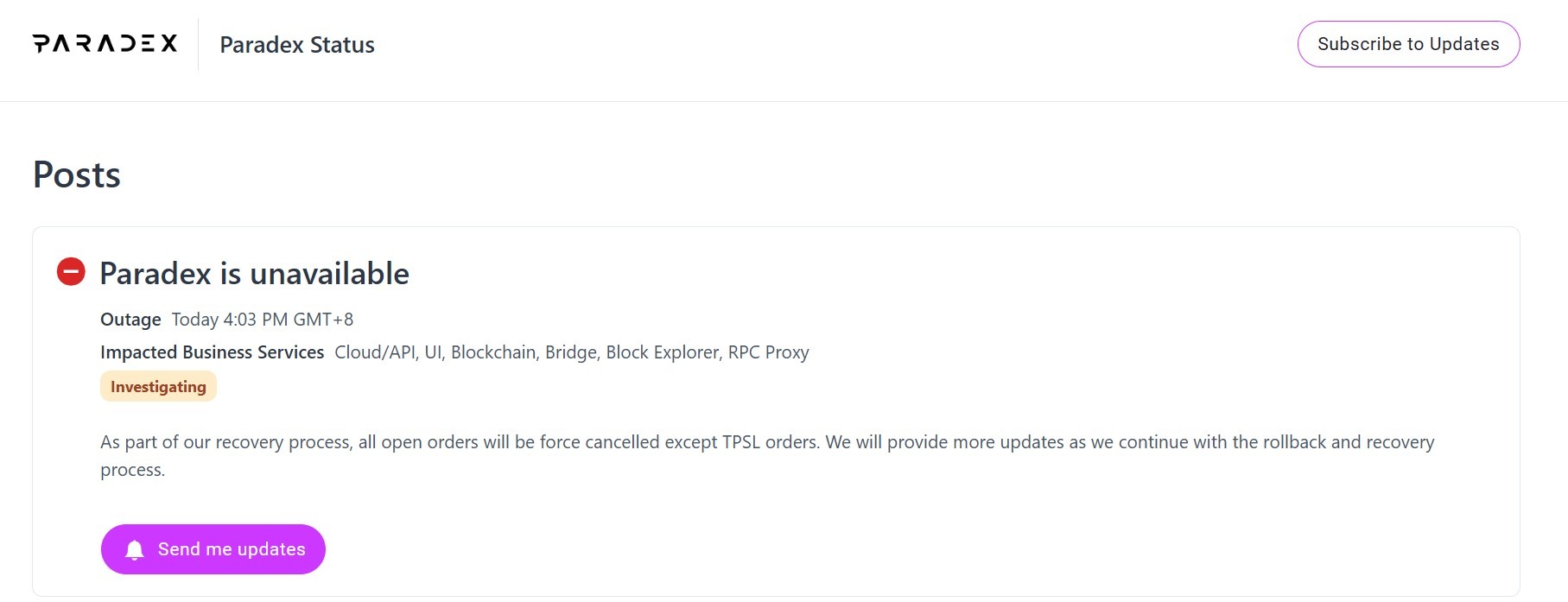This screenshot has width=1568, height=602.
Task: Open the Paradex Status page title
Action: tap(297, 45)
